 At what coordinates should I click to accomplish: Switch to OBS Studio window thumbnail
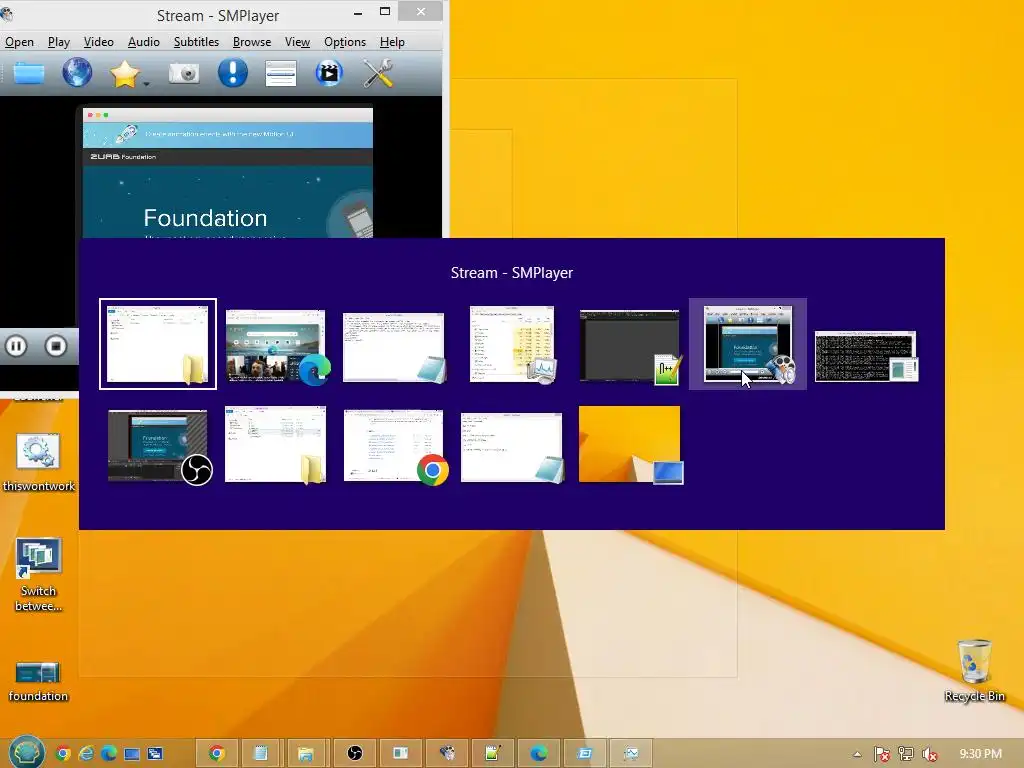pyautogui.click(x=159, y=447)
